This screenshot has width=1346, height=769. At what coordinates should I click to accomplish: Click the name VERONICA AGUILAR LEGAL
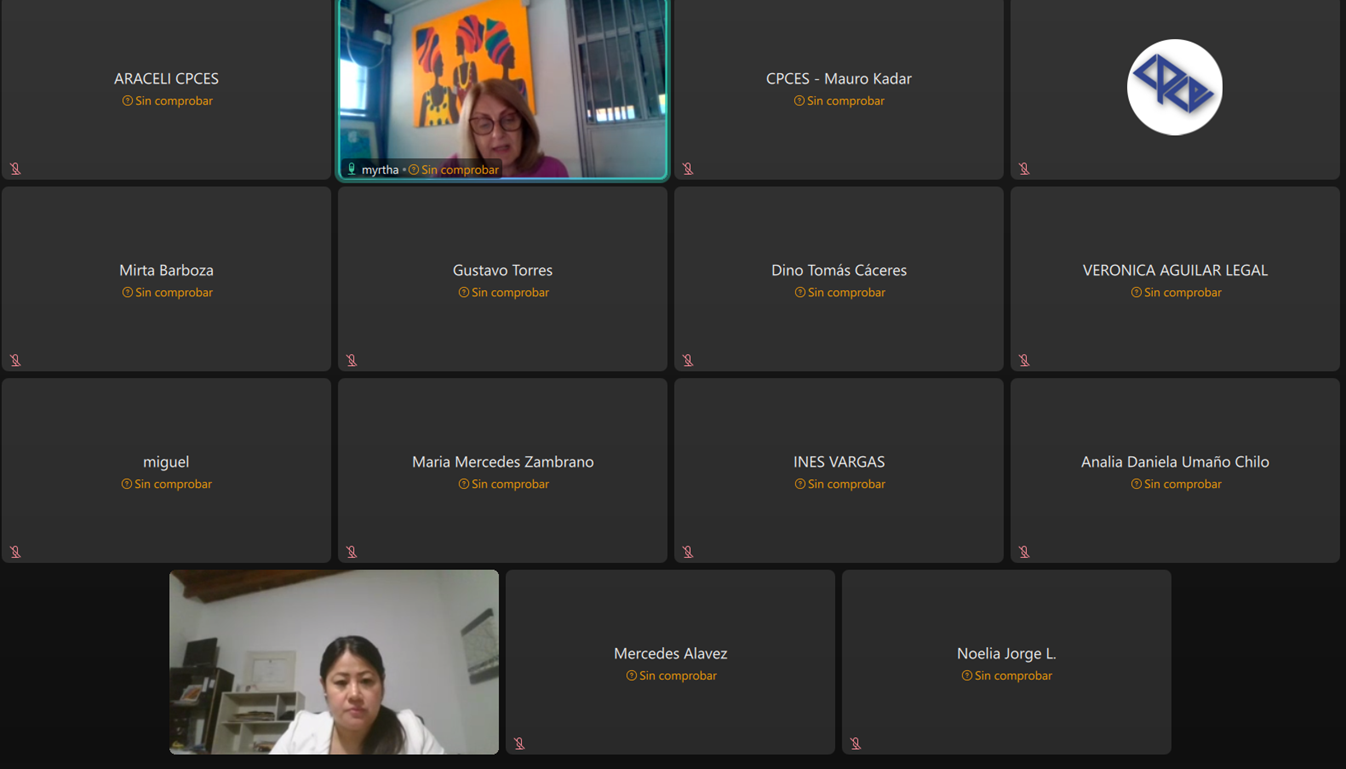coord(1175,270)
